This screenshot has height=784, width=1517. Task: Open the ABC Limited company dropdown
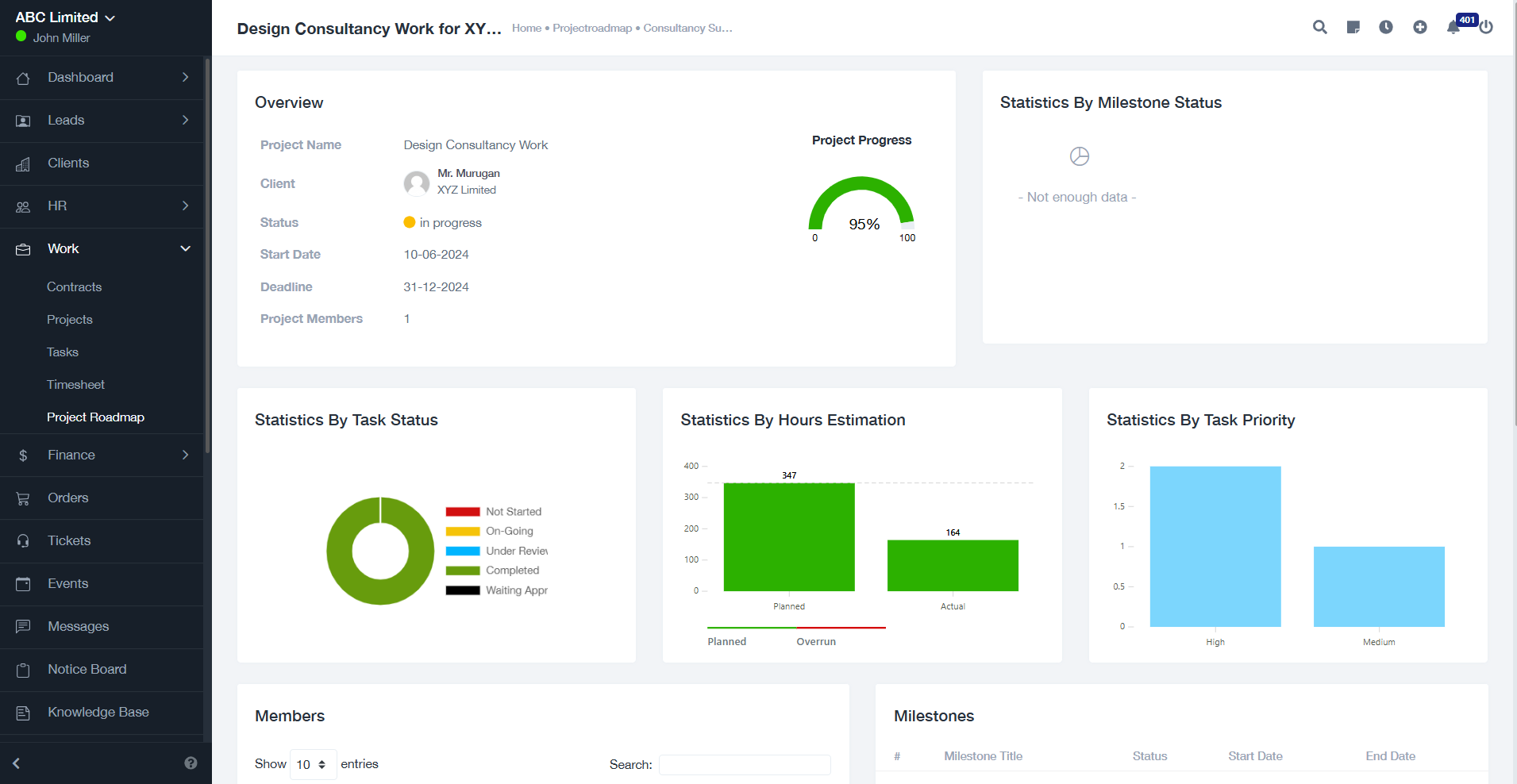tap(65, 17)
